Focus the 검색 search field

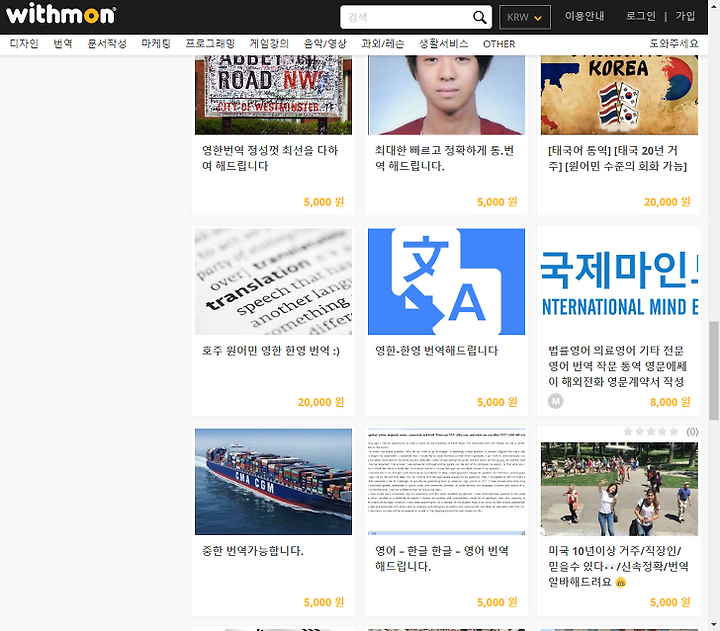408,17
